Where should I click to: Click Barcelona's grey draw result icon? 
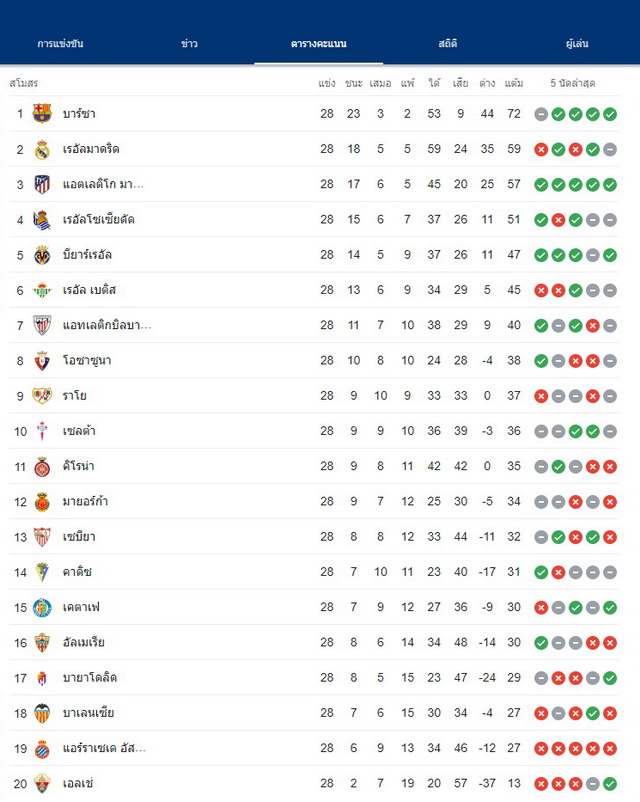(541, 114)
